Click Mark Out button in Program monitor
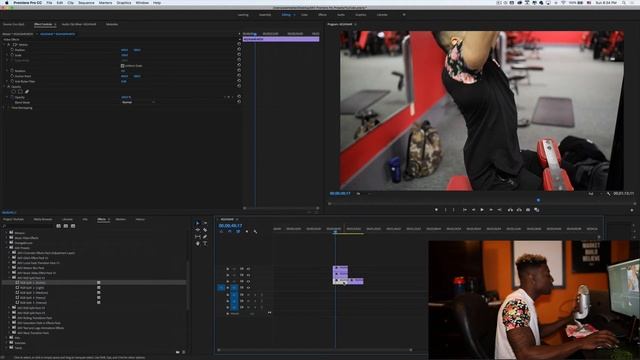This screenshot has height=360, width=640. 454,210
